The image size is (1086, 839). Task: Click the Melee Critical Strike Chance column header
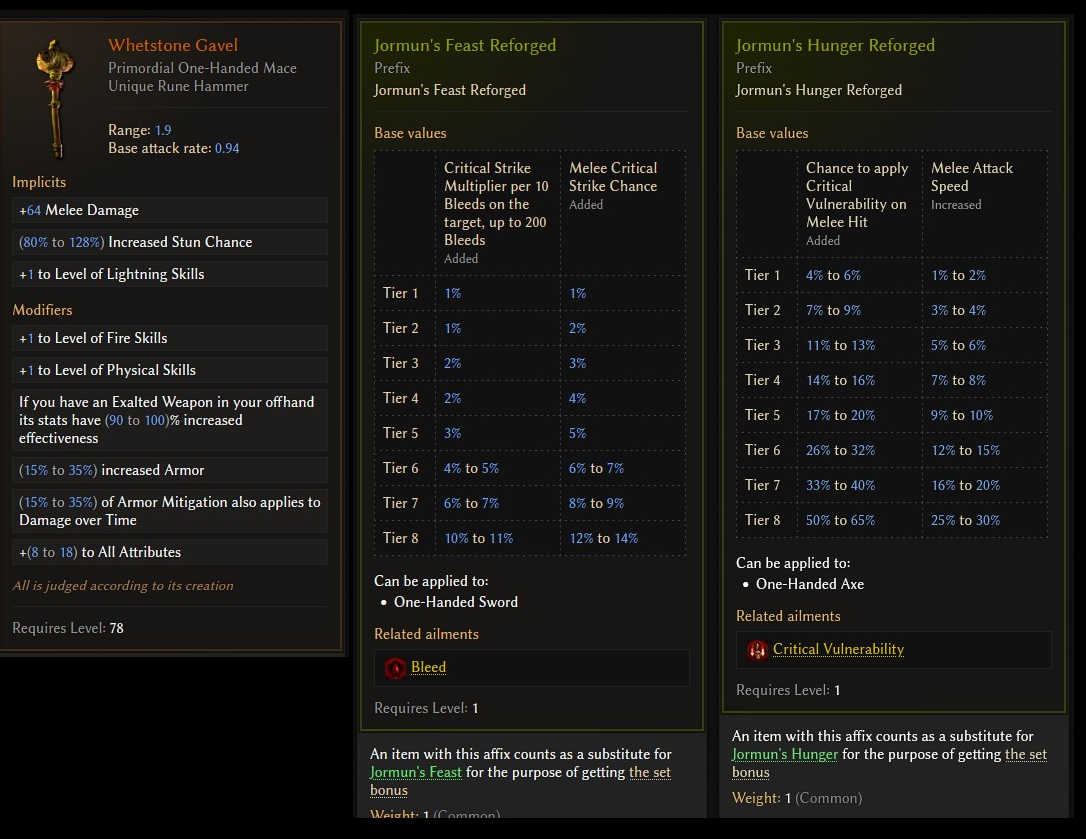(613, 177)
